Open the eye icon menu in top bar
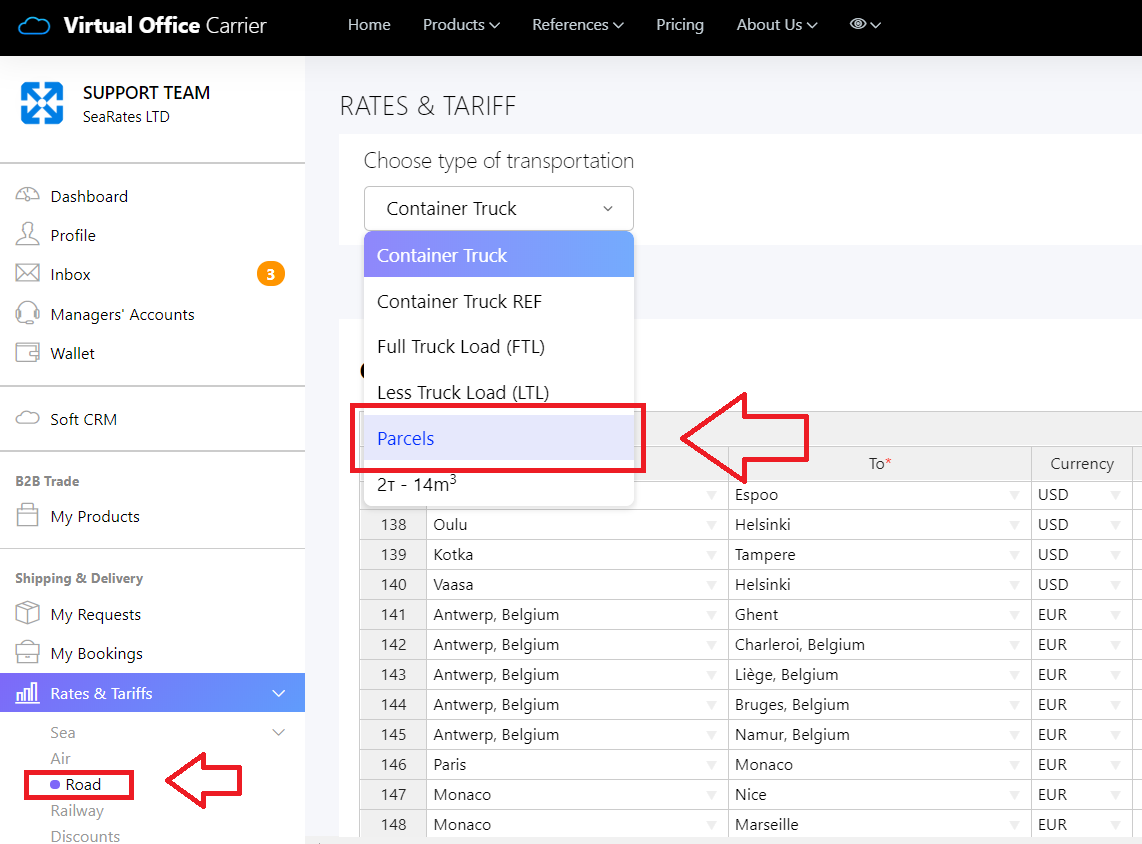1142x844 pixels. coord(865,24)
